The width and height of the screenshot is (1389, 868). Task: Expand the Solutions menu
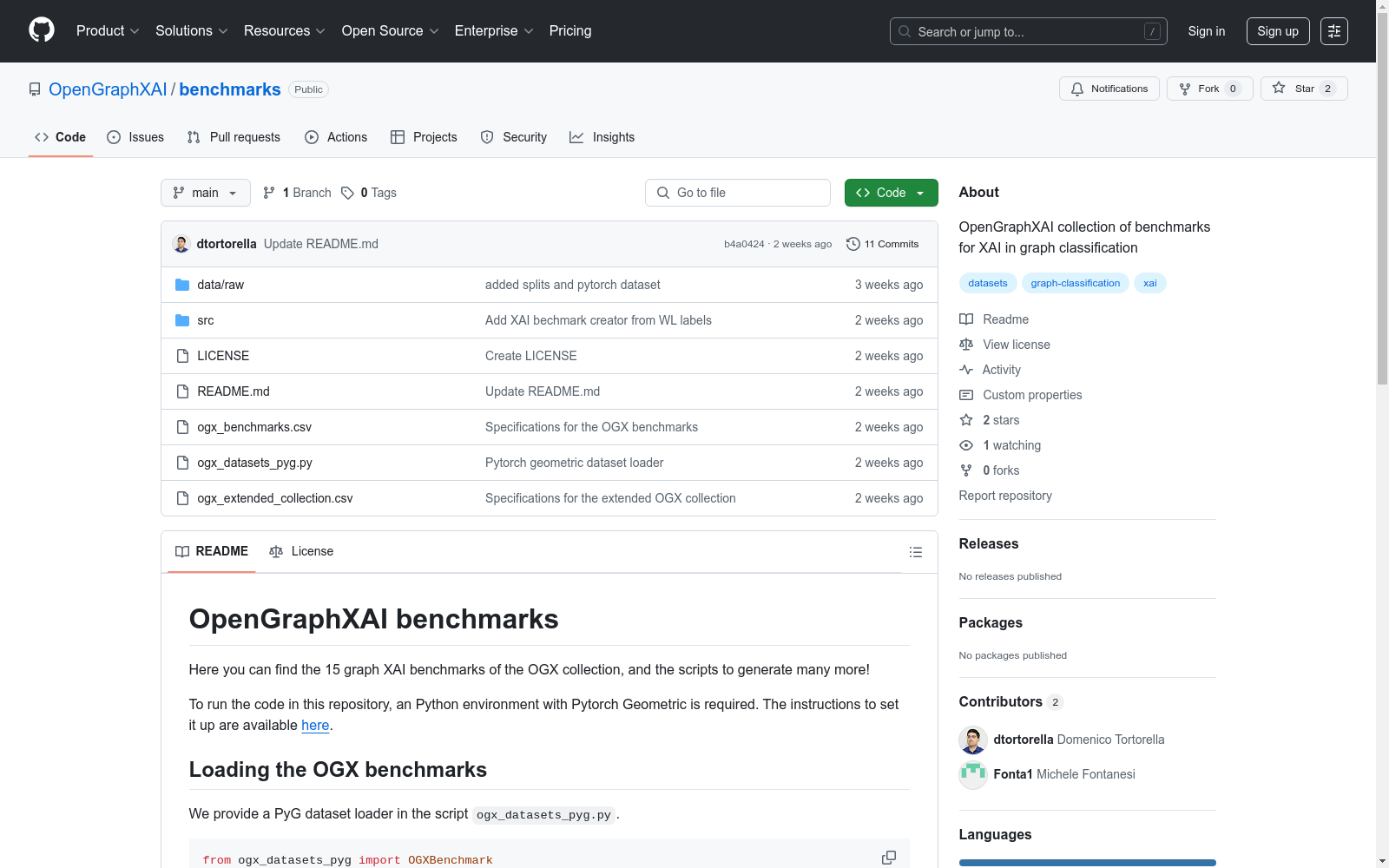coord(191,30)
